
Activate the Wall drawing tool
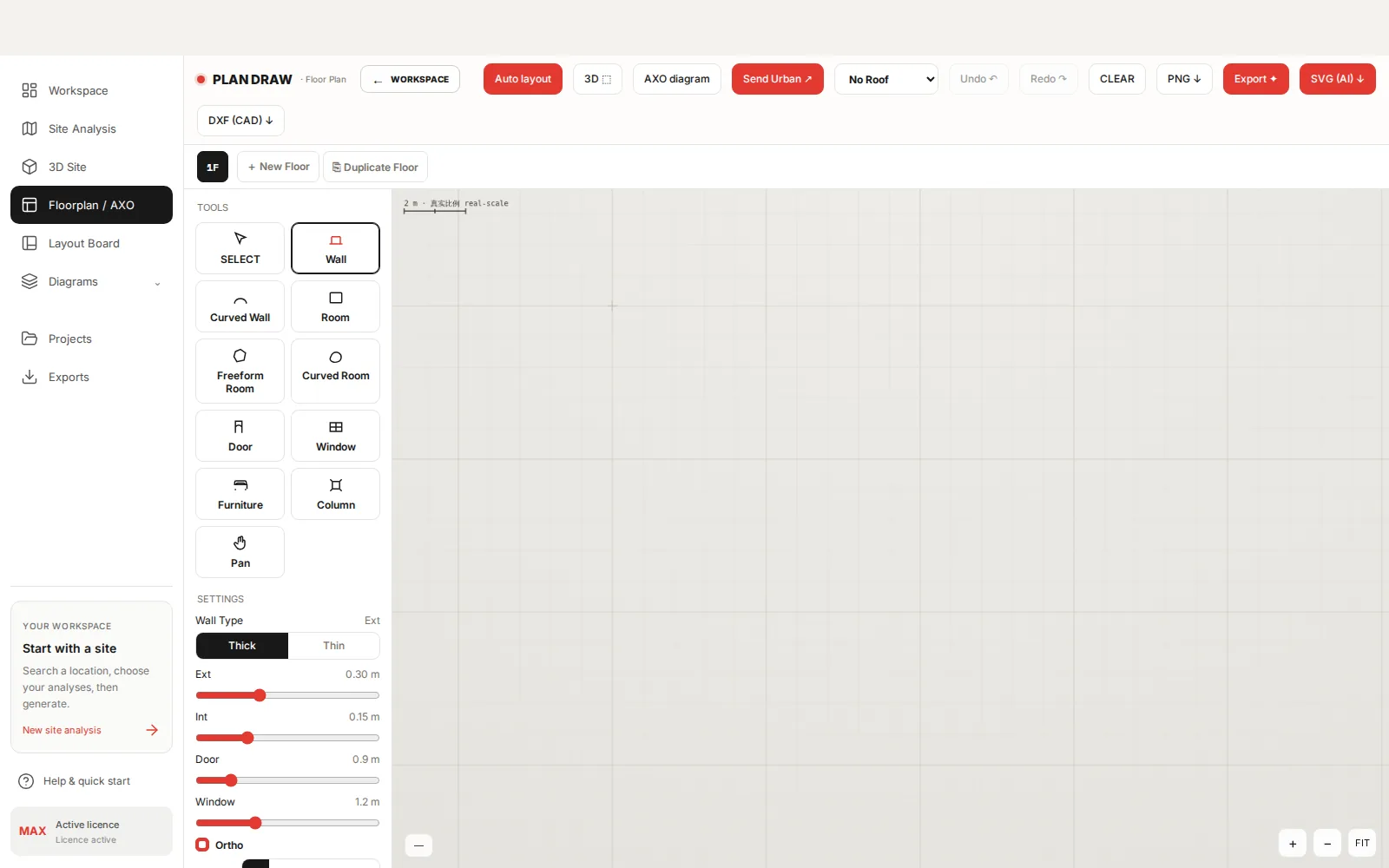click(335, 248)
